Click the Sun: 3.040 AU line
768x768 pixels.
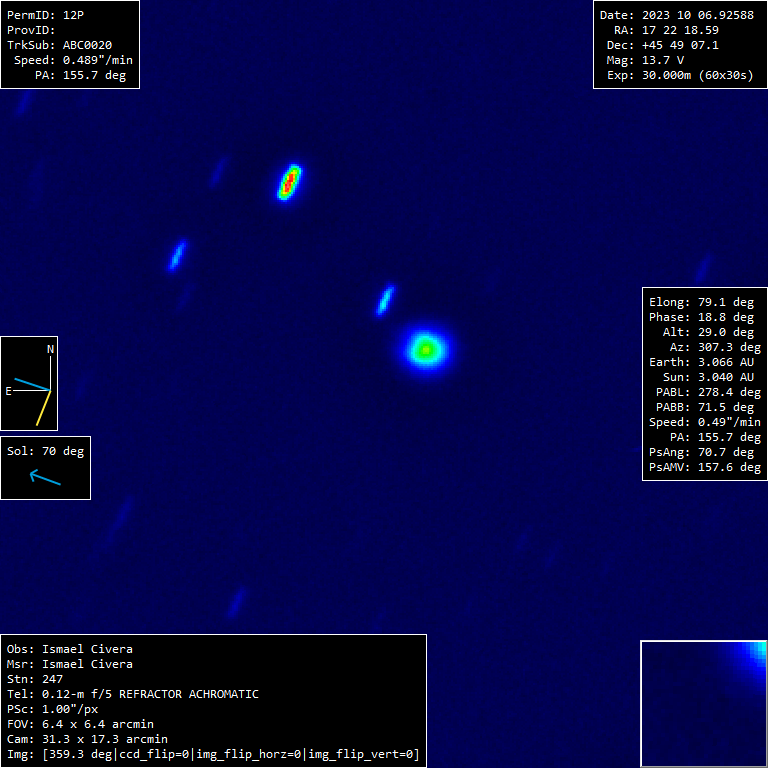point(708,377)
